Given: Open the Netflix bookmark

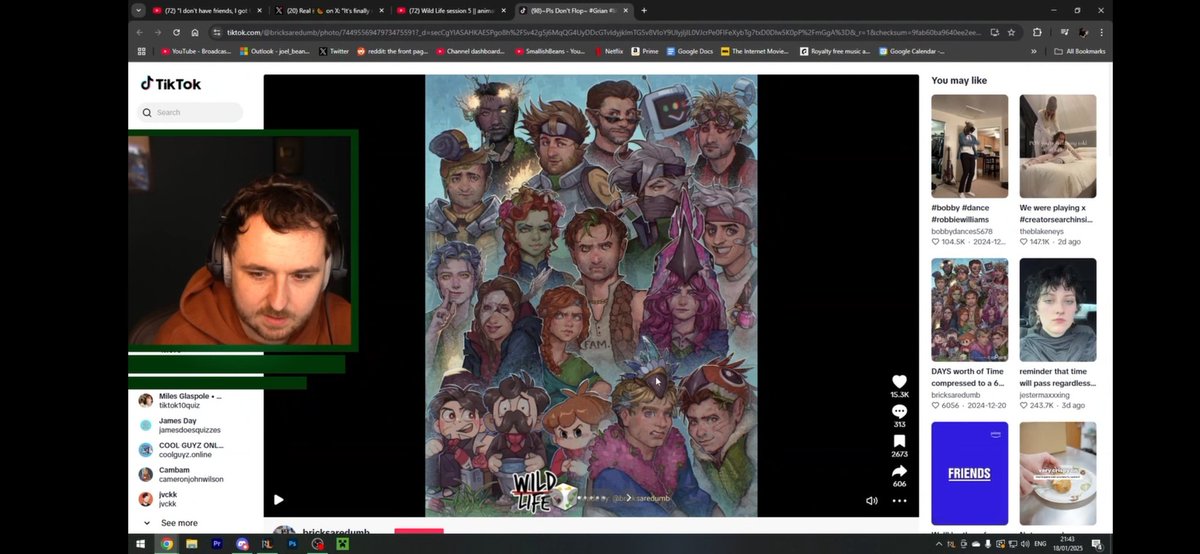Looking at the screenshot, I should tap(608, 51).
